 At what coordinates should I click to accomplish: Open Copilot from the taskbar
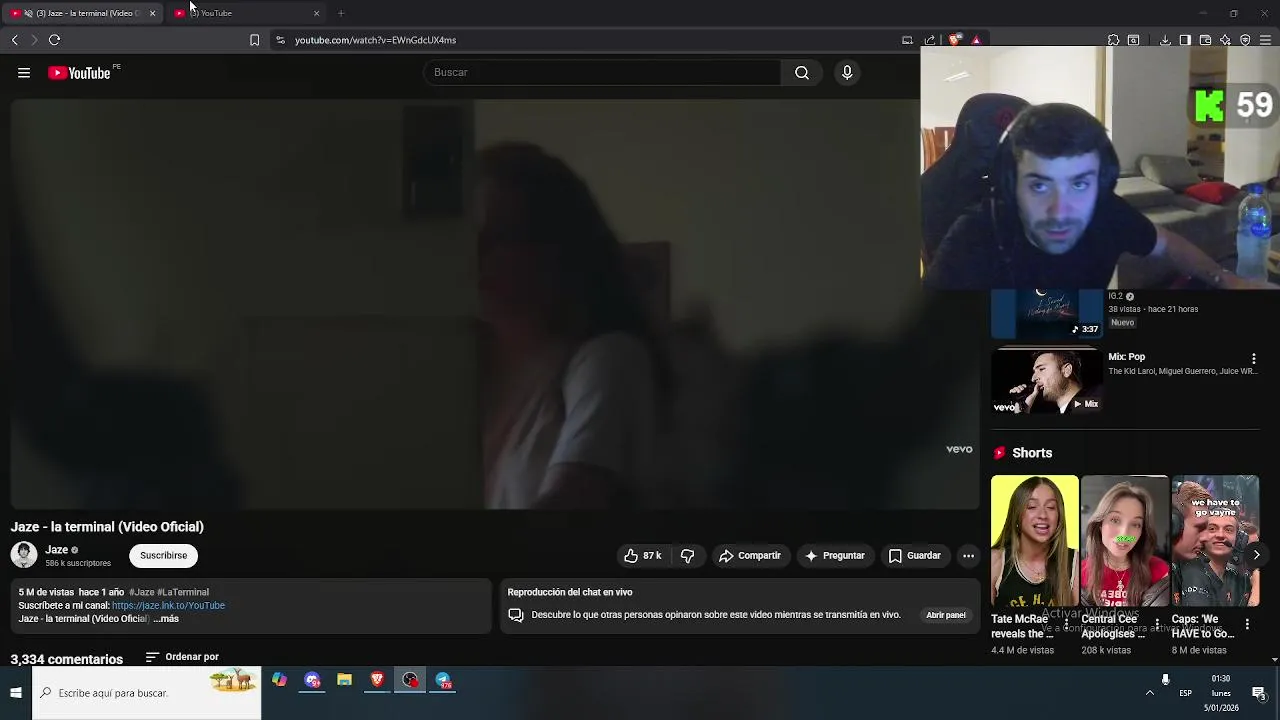tap(279, 680)
